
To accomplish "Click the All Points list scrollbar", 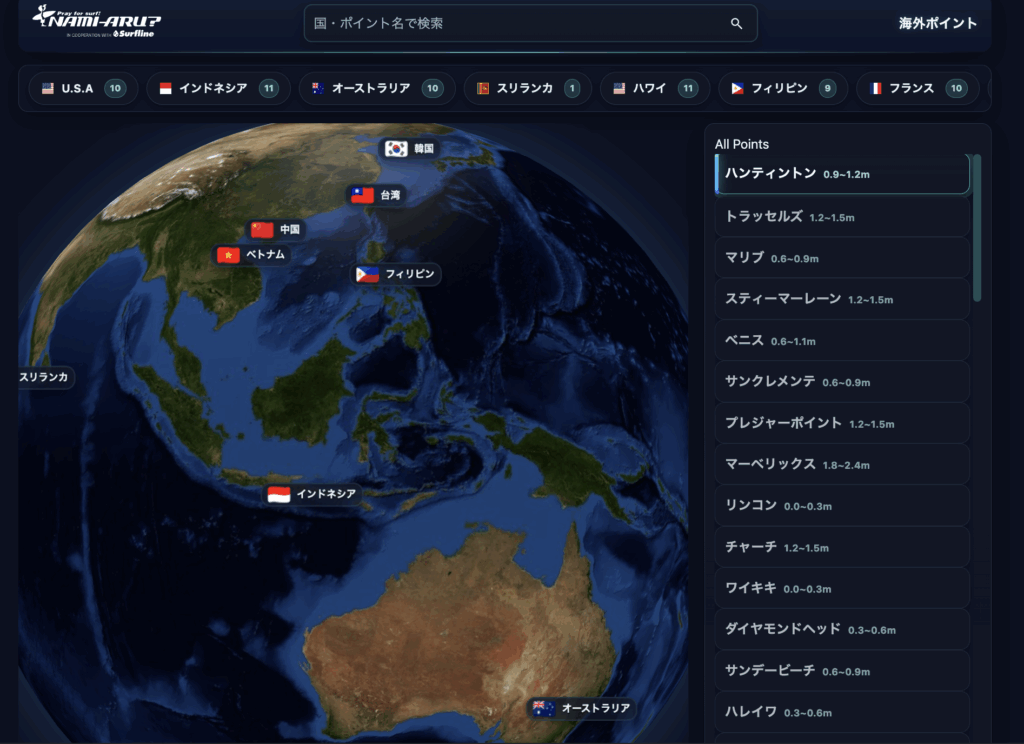I will (977, 228).
